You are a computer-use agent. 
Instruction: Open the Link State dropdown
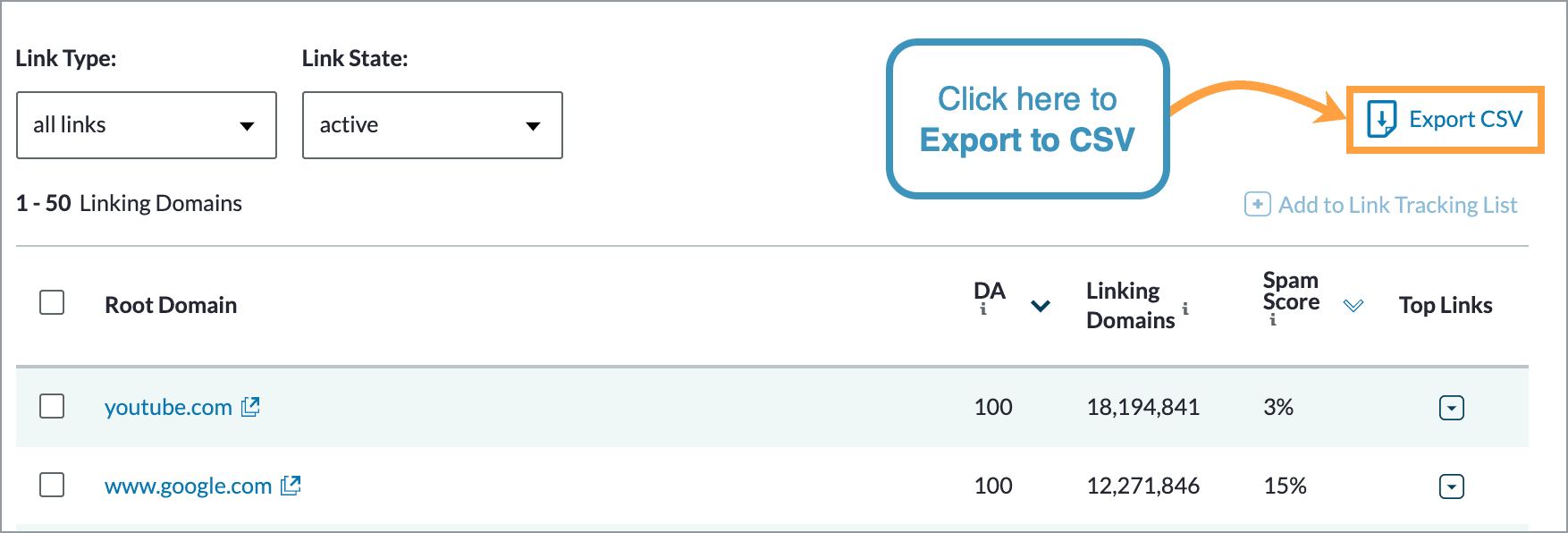pos(432,125)
